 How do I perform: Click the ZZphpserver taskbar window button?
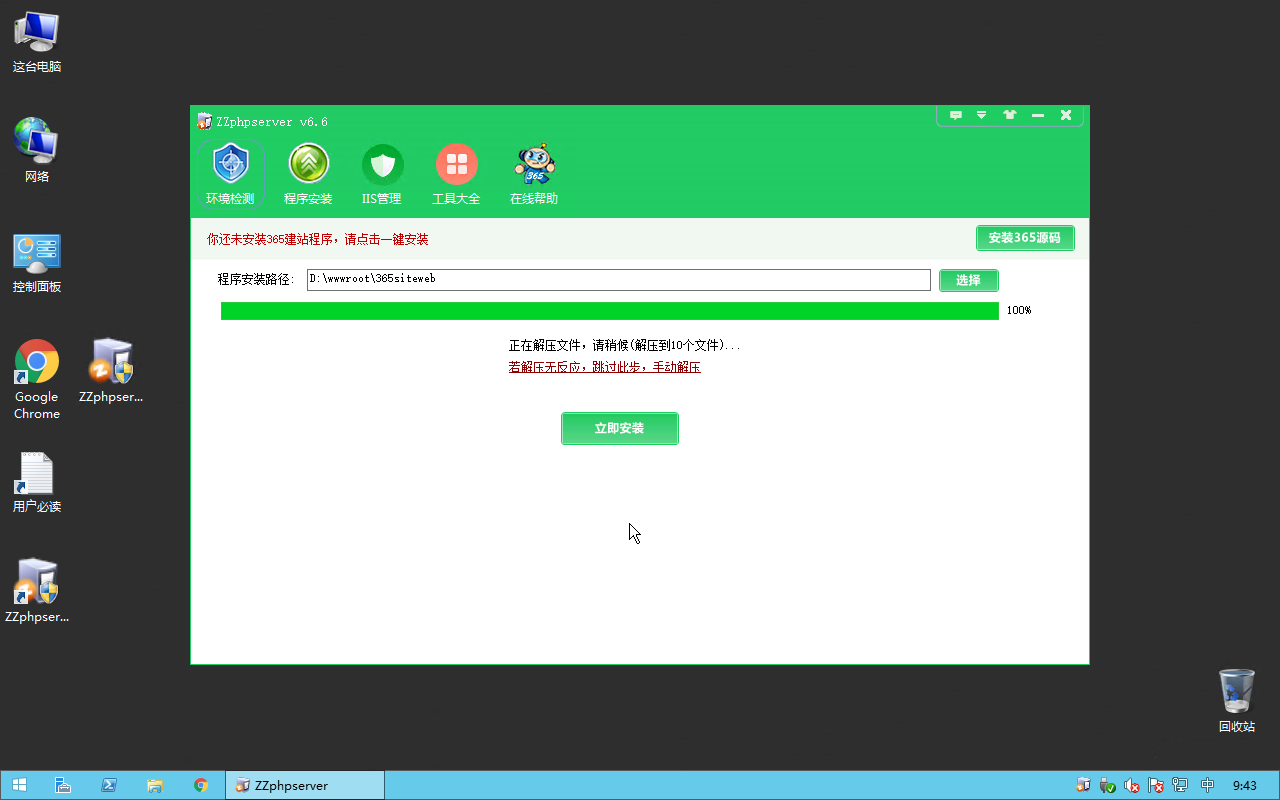[x=305, y=785]
